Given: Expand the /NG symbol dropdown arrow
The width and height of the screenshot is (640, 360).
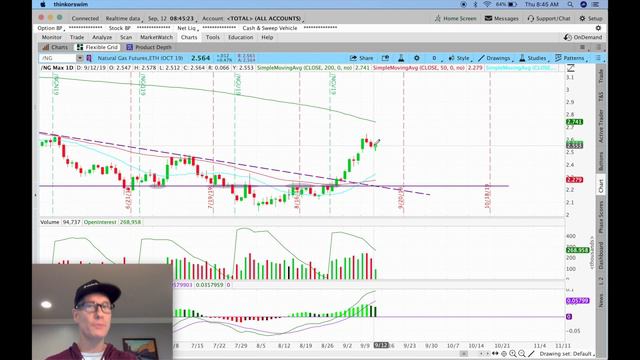Looking at the screenshot, I should pos(80,58).
